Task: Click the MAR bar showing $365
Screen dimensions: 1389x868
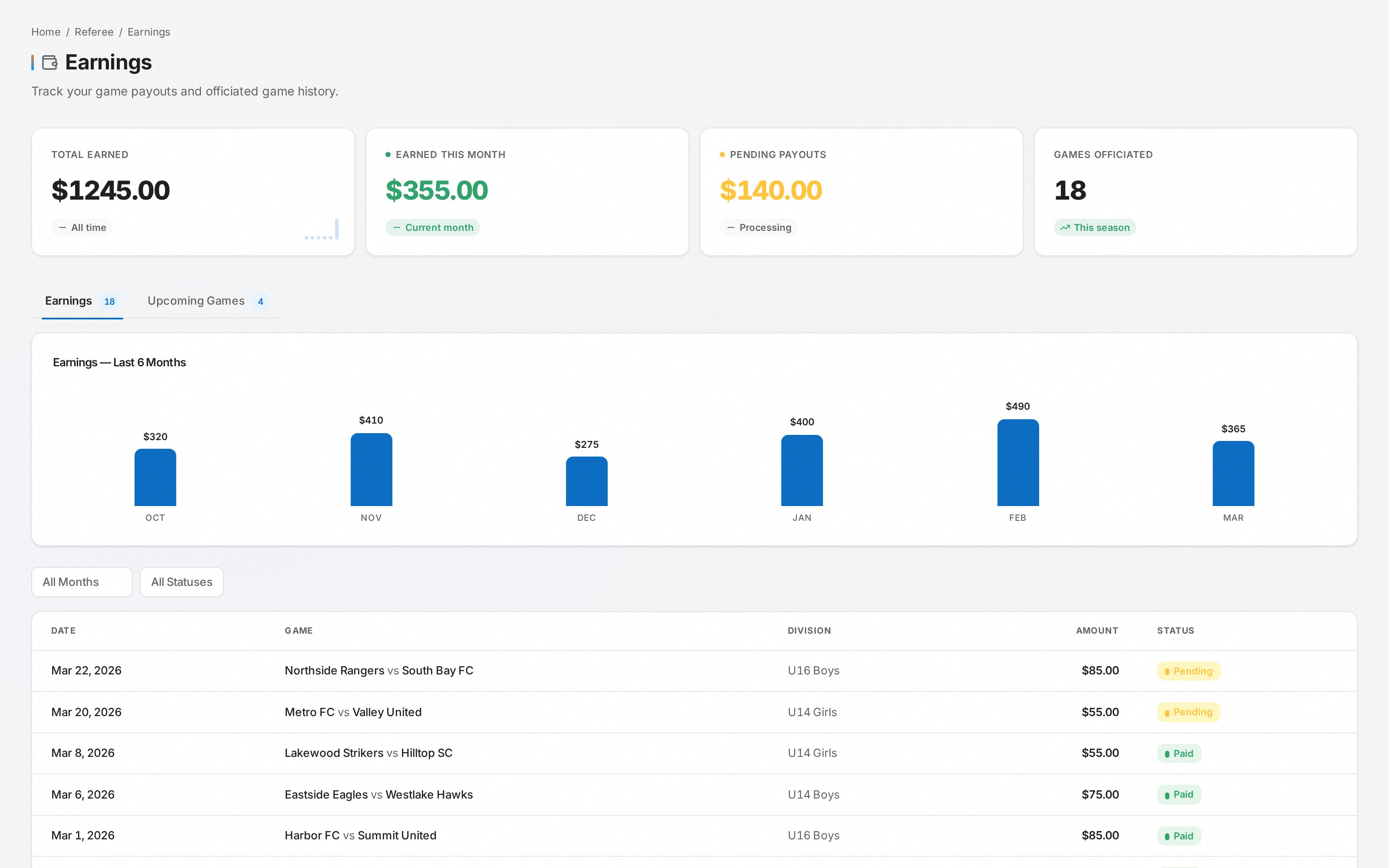Action: pyautogui.click(x=1234, y=473)
